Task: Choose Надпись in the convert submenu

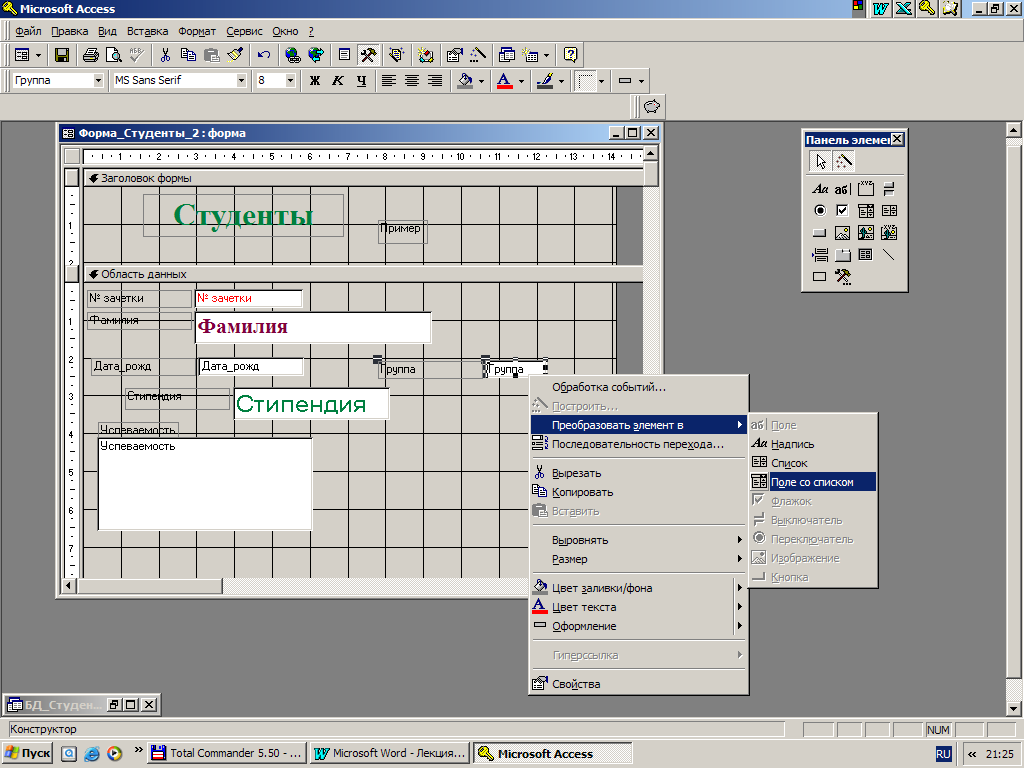Action: point(812,444)
